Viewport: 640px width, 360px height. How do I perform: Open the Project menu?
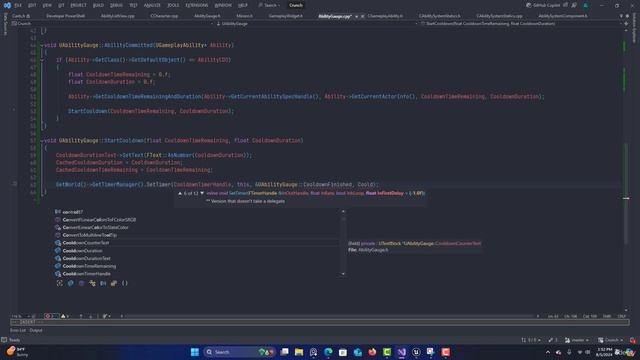click(x=78, y=5)
